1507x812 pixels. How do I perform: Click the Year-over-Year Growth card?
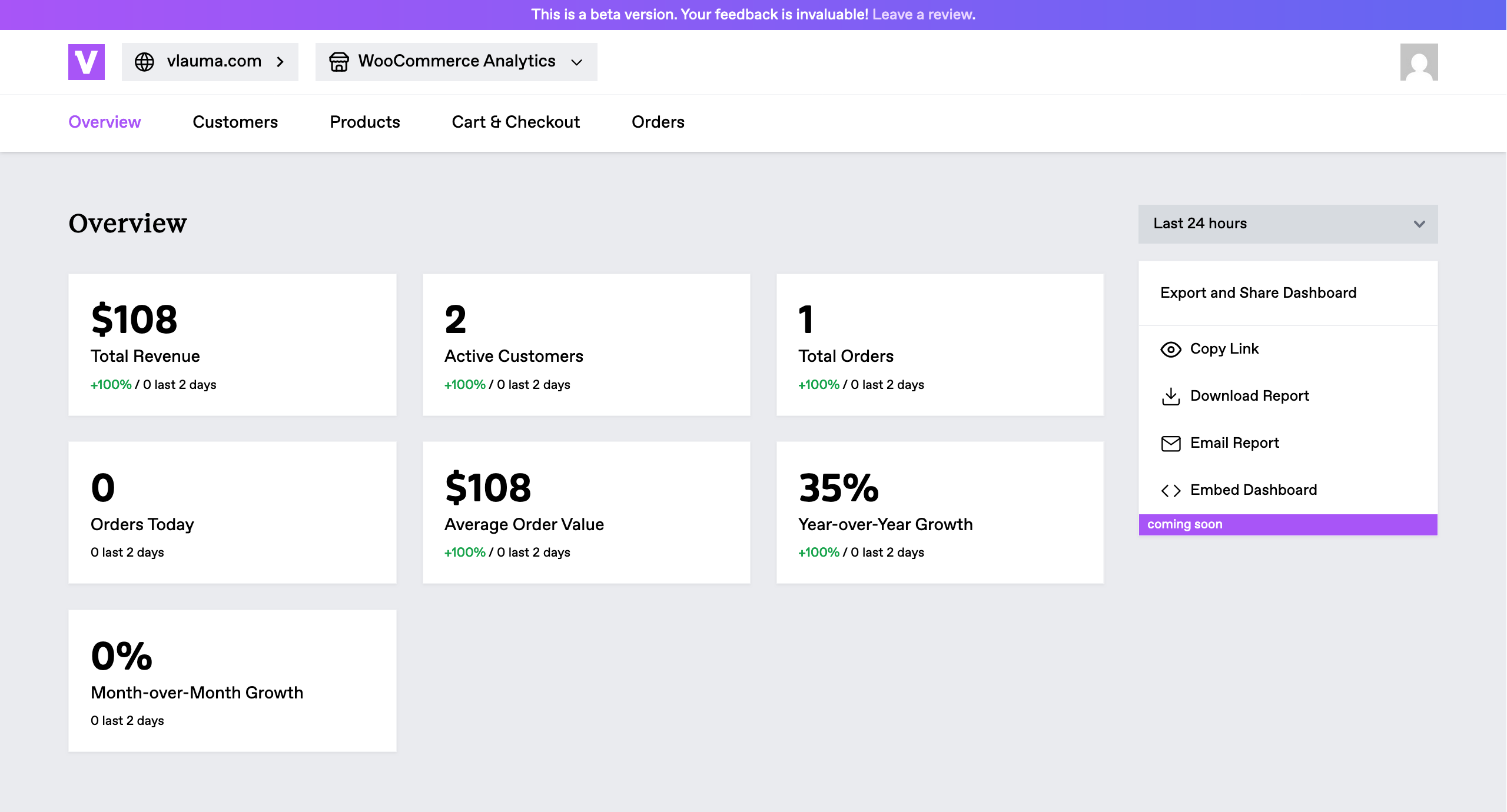(x=940, y=513)
